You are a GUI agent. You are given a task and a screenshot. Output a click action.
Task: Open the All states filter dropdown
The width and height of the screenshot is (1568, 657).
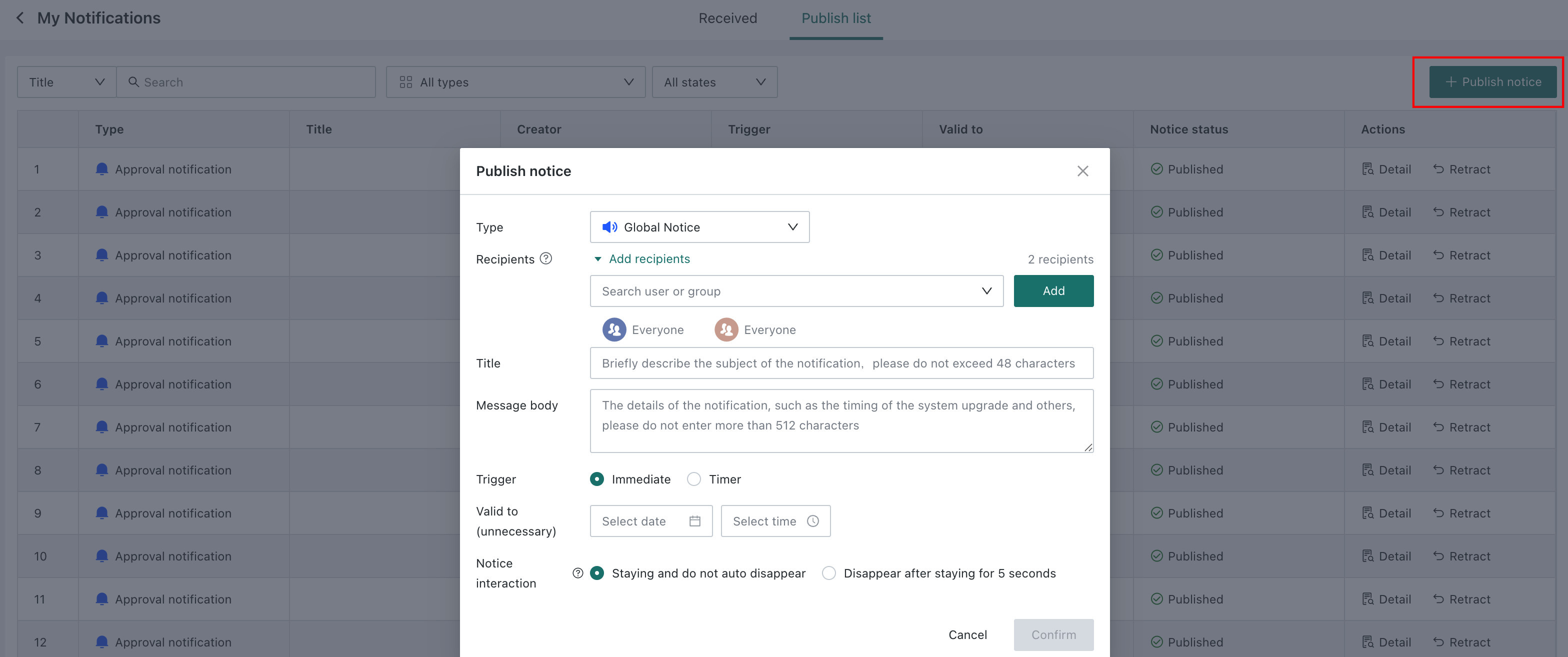714,82
